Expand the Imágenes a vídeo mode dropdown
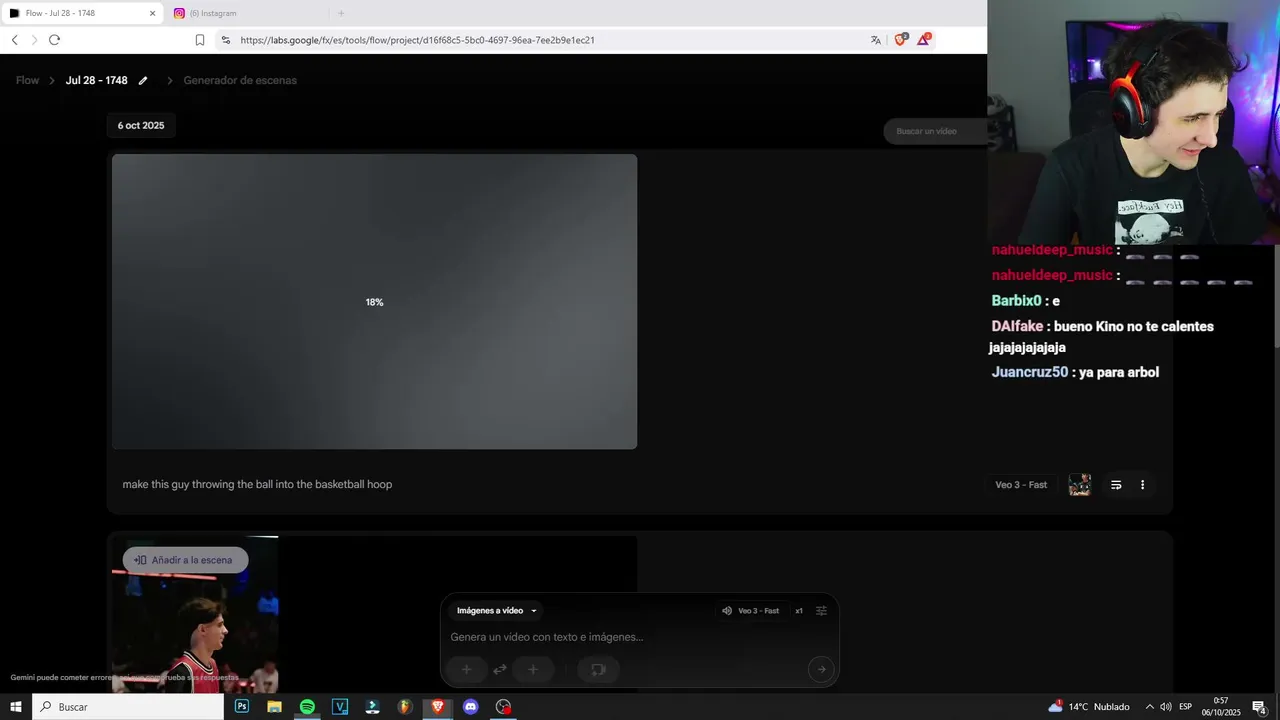The height and width of the screenshot is (720, 1280). tap(497, 611)
